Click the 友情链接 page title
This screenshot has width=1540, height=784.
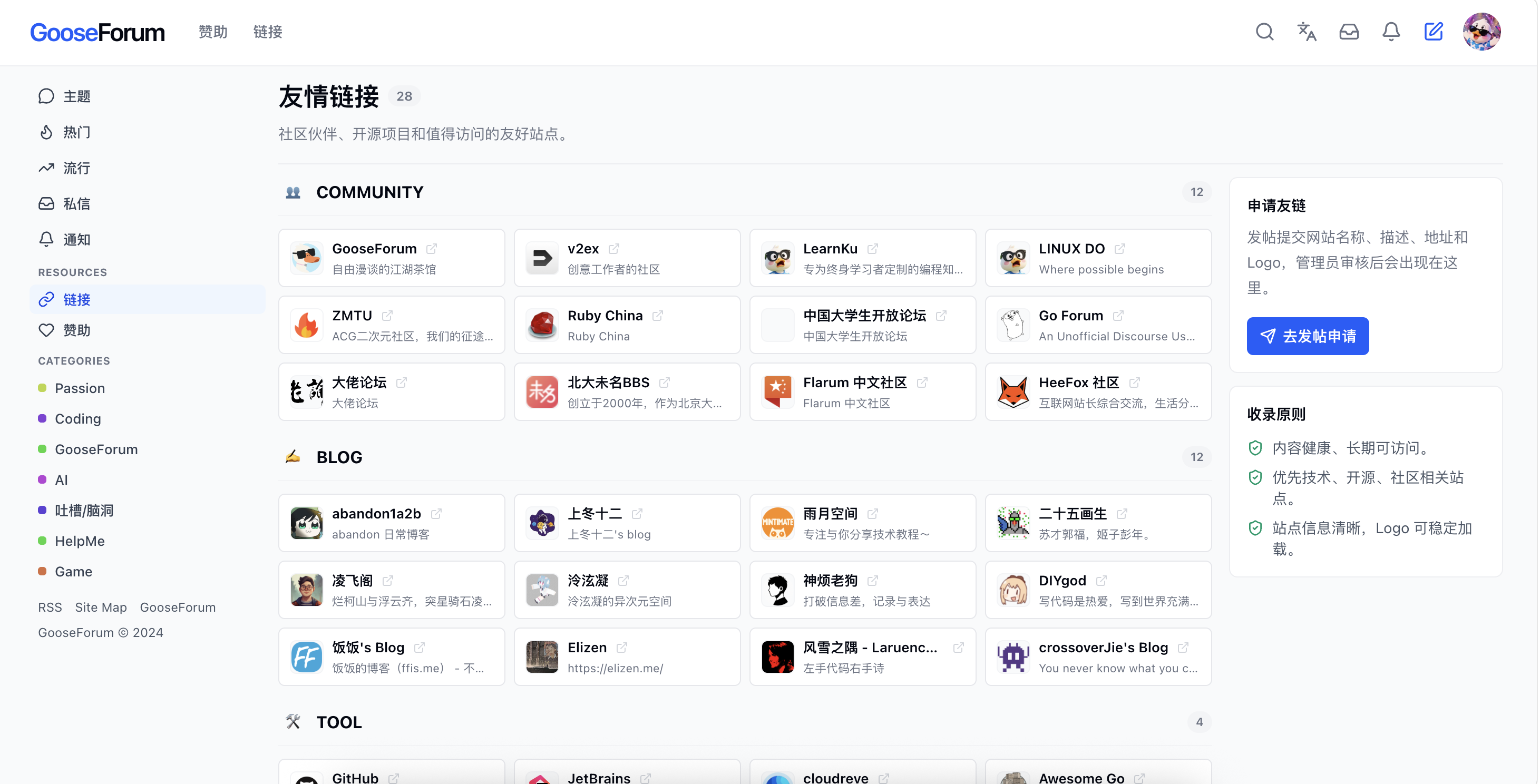tap(329, 97)
